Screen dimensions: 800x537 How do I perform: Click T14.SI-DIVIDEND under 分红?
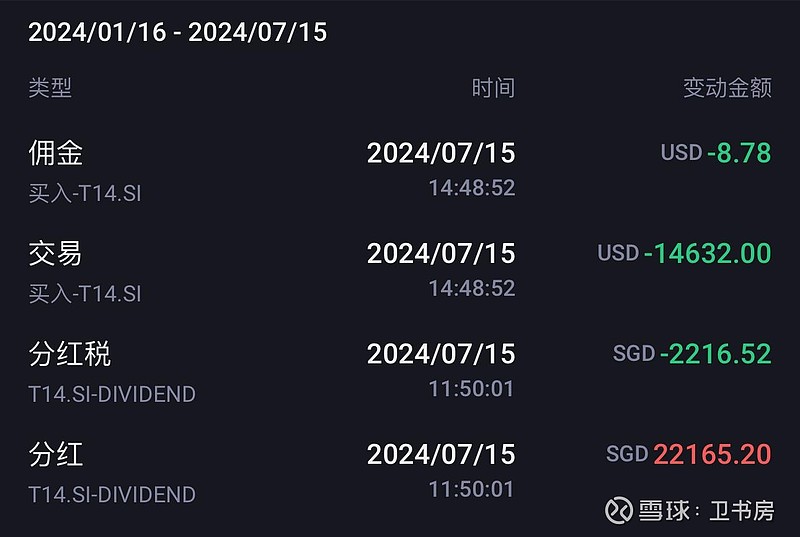112,494
